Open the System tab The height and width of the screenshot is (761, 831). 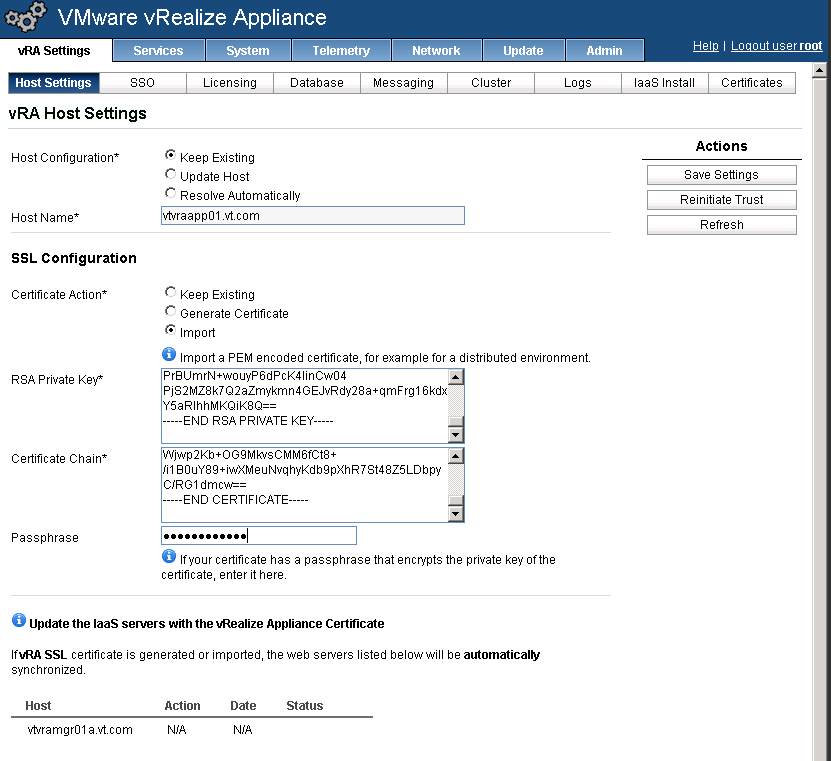[248, 50]
